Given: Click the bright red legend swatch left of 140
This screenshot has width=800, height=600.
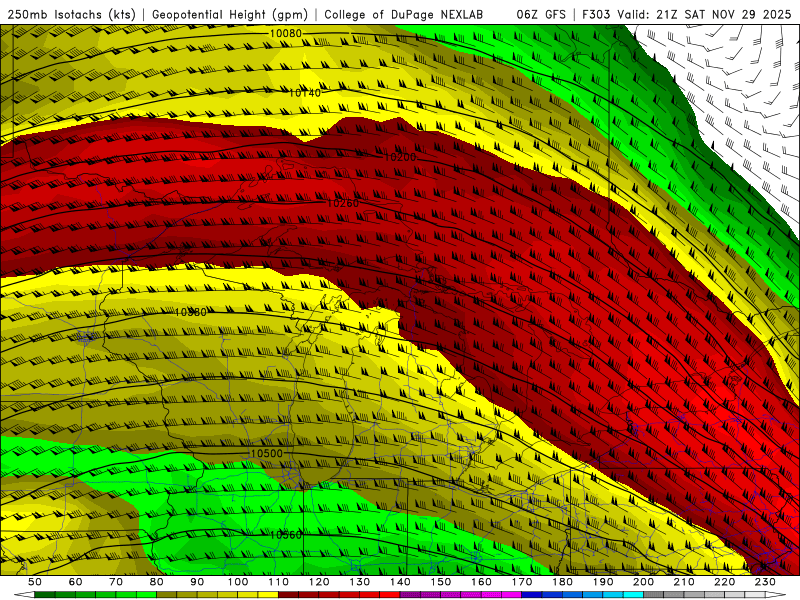Looking at the screenshot, I should click(390, 595).
